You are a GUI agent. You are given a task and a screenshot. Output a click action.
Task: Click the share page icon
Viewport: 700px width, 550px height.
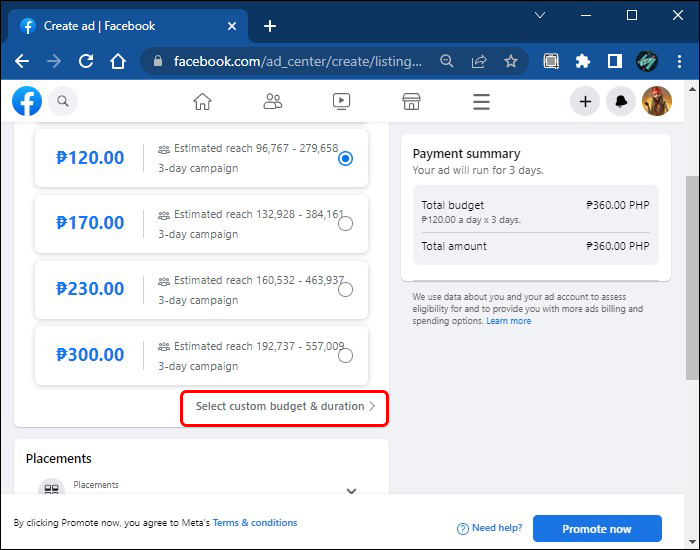pyautogui.click(x=479, y=61)
